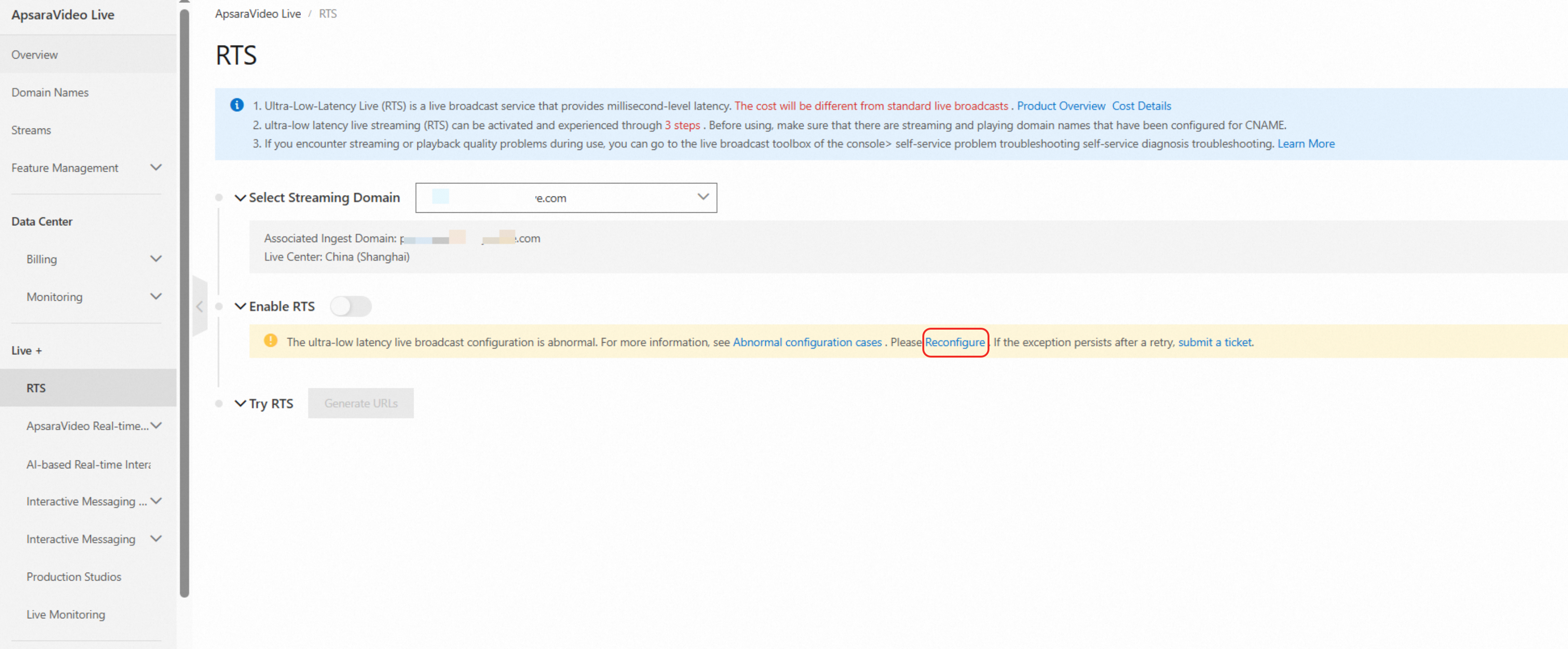Toggle the Enable RTS switch
This screenshot has width=1568, height=649.
351,306
